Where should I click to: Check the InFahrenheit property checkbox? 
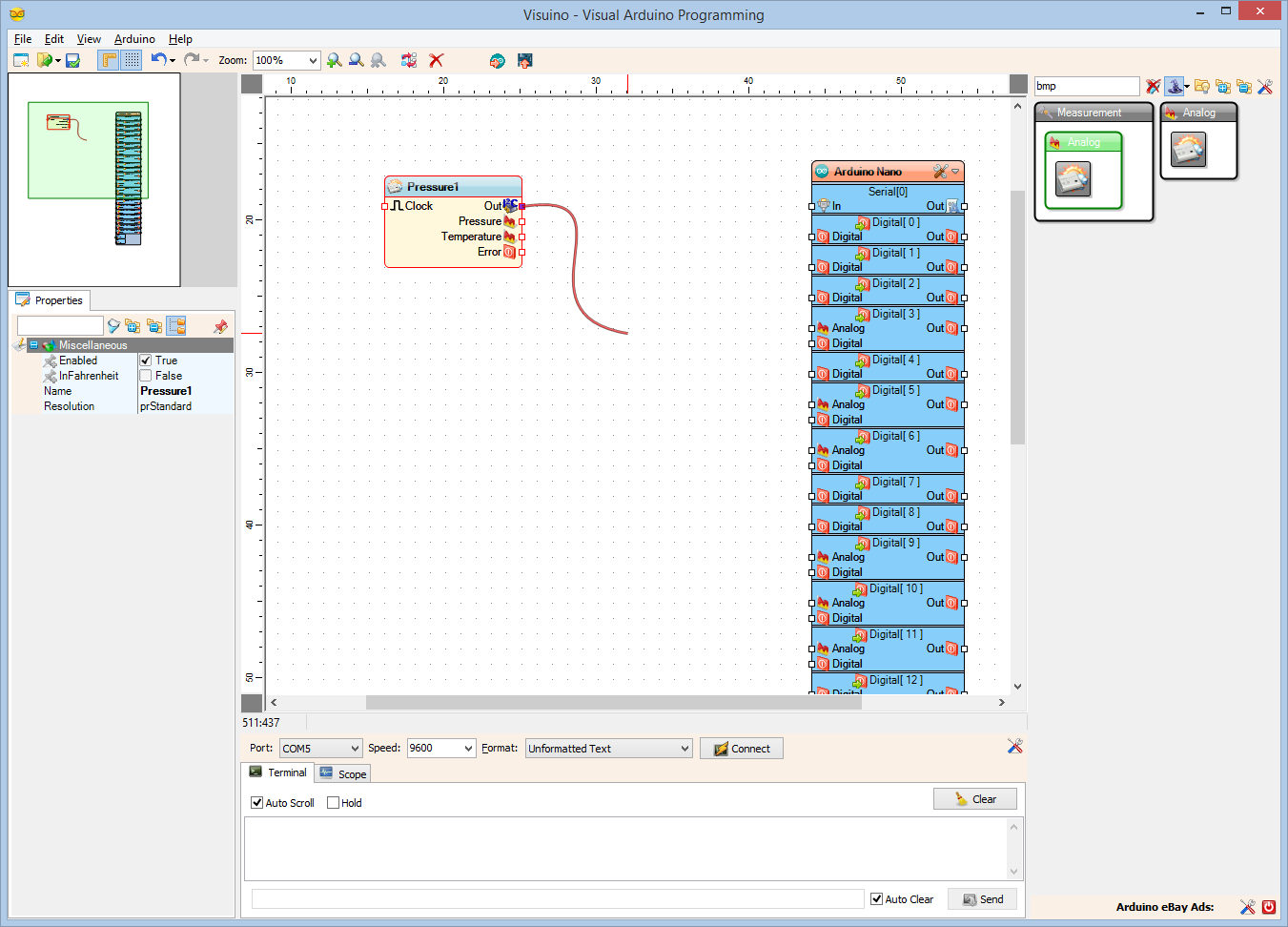point(146,376)
